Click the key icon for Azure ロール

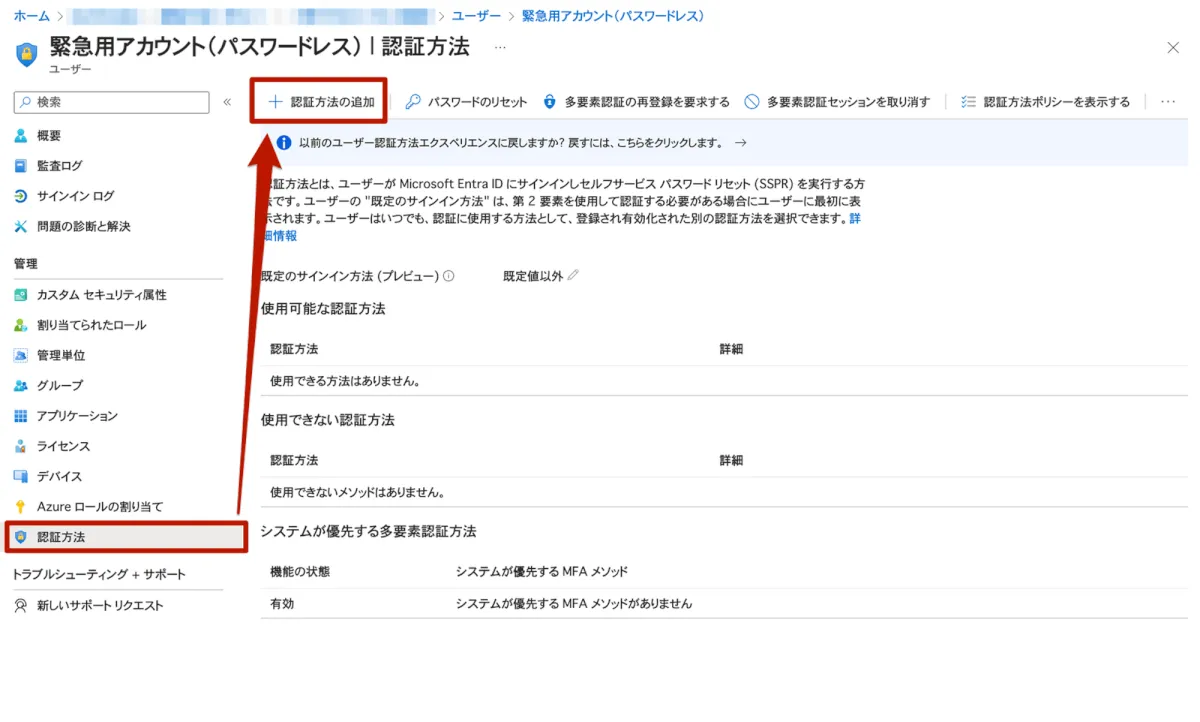pos(21,507)
